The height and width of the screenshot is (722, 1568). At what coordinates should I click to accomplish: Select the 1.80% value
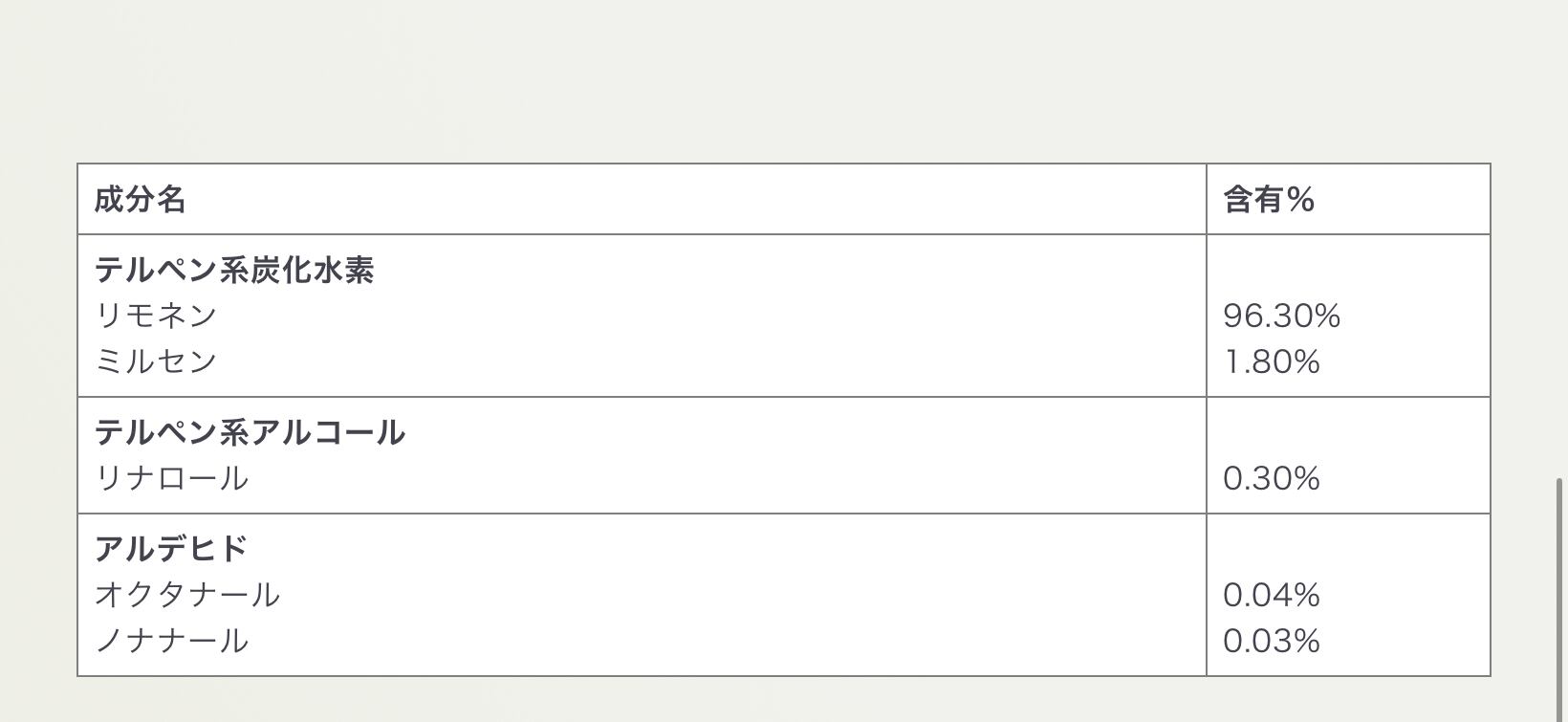(x=1271, y=361)
